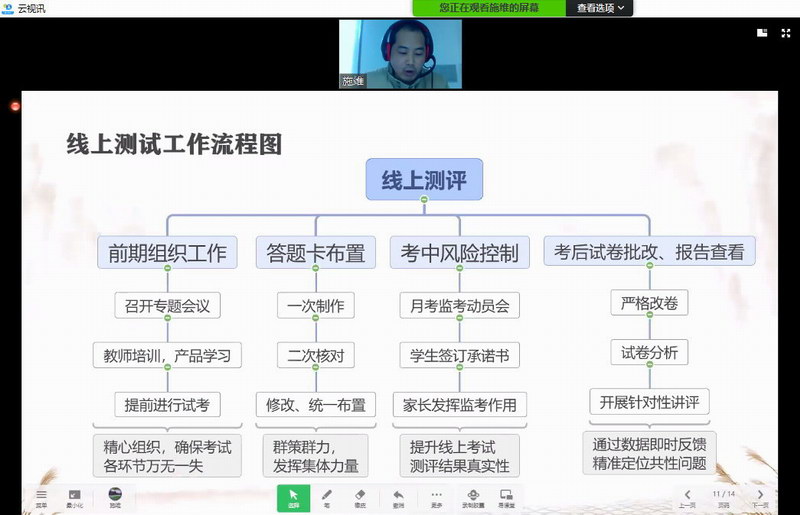
Task: Go to the previous slide page
Action: [687, 497]
